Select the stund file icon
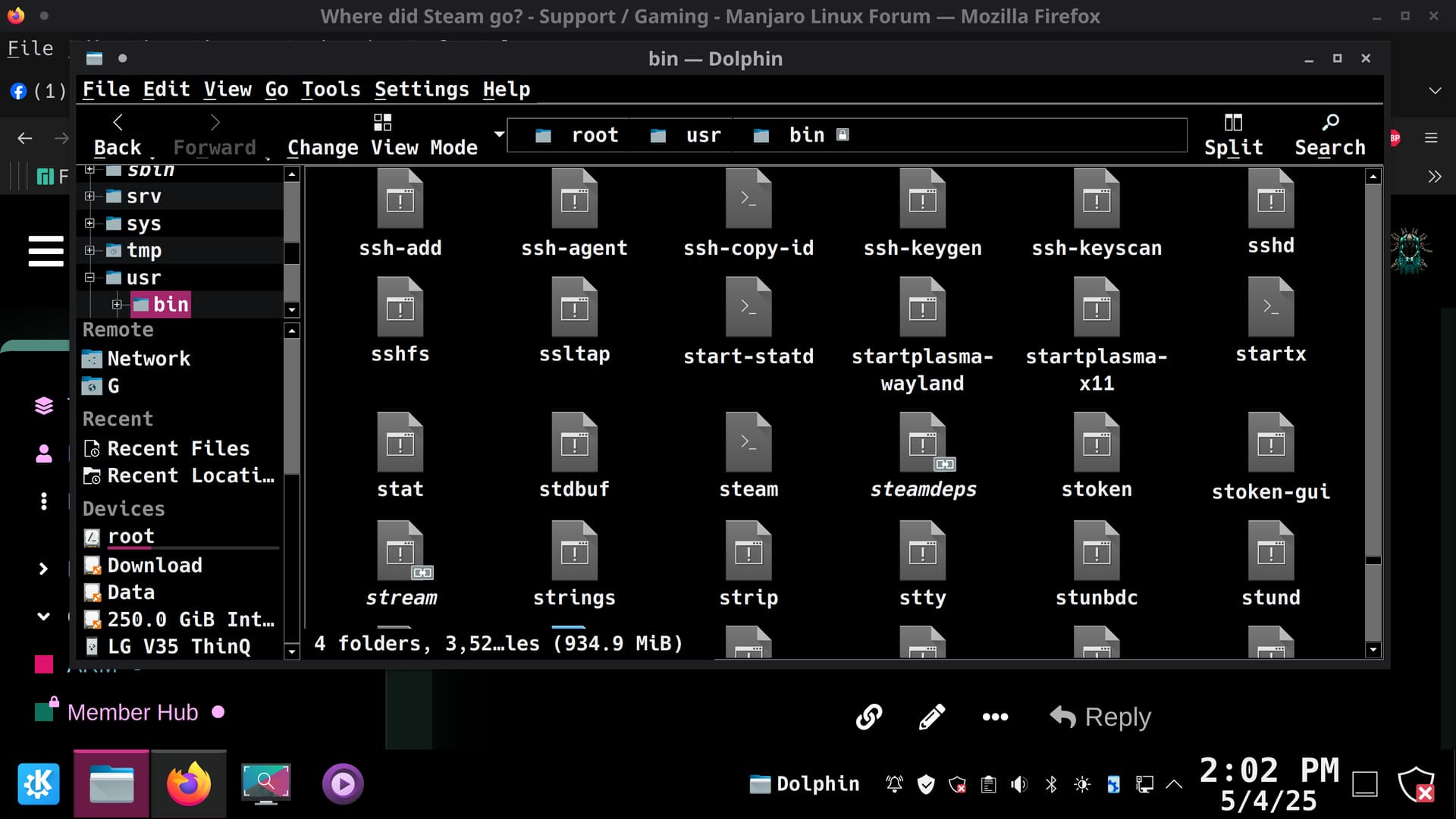Image resolution: width=1456 pixels, height=819 pixels. pos(1271,551)
